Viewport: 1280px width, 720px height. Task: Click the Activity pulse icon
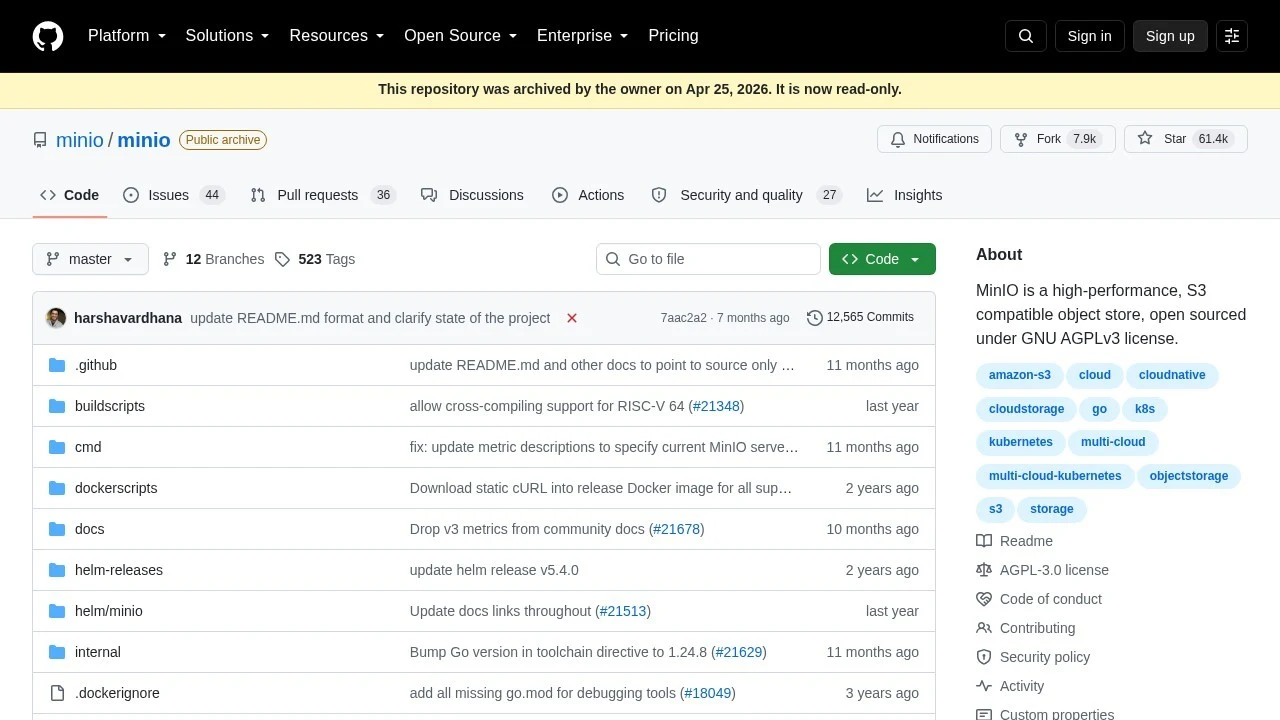[984, 686]
